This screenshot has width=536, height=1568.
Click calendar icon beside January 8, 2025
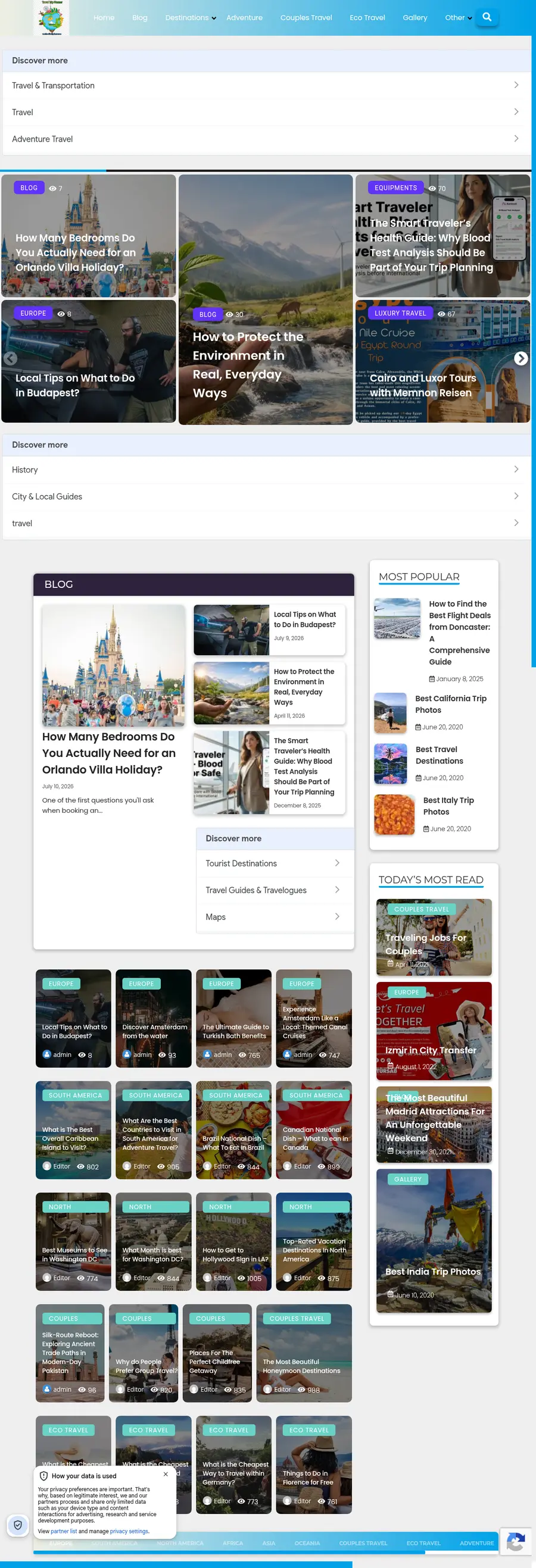(x=432, y=679)
